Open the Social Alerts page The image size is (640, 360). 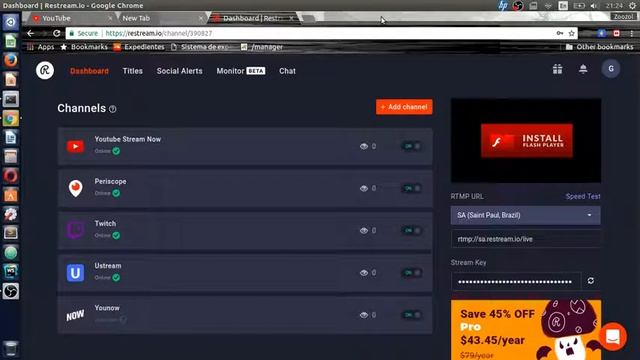pyautogui.click(x=180, y=71)
